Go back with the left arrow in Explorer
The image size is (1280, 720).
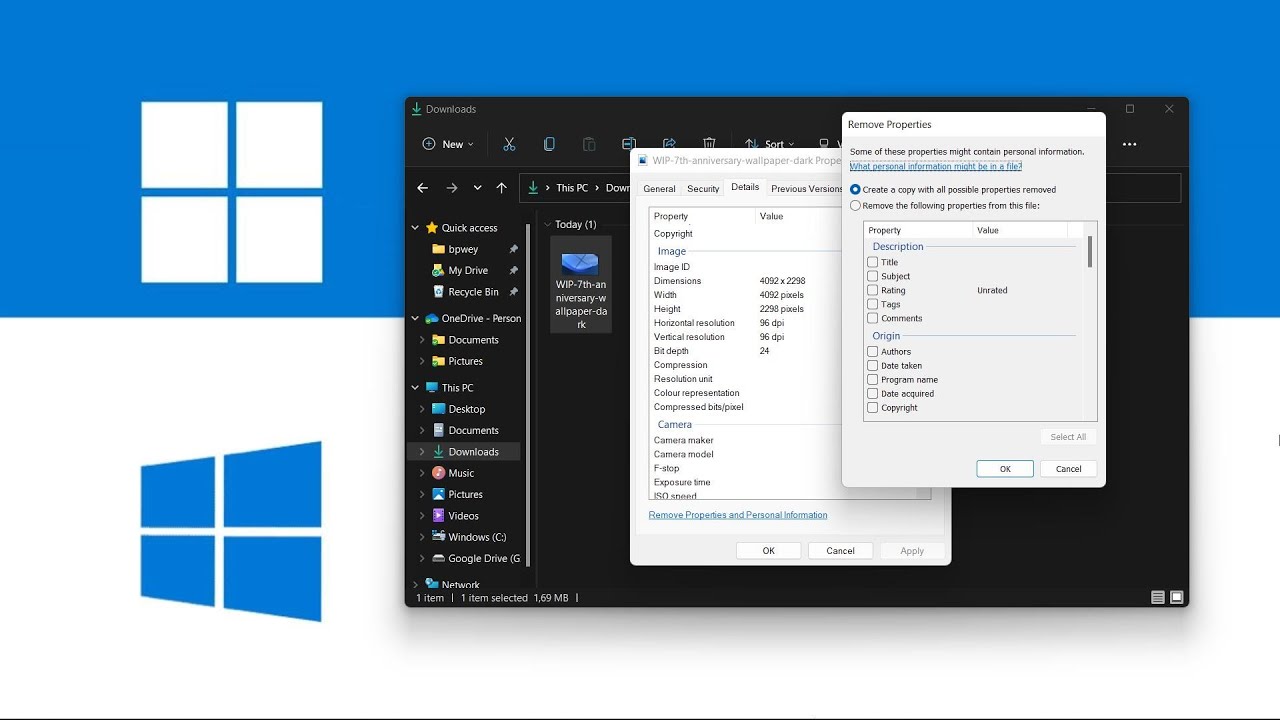tap(422, 188)
